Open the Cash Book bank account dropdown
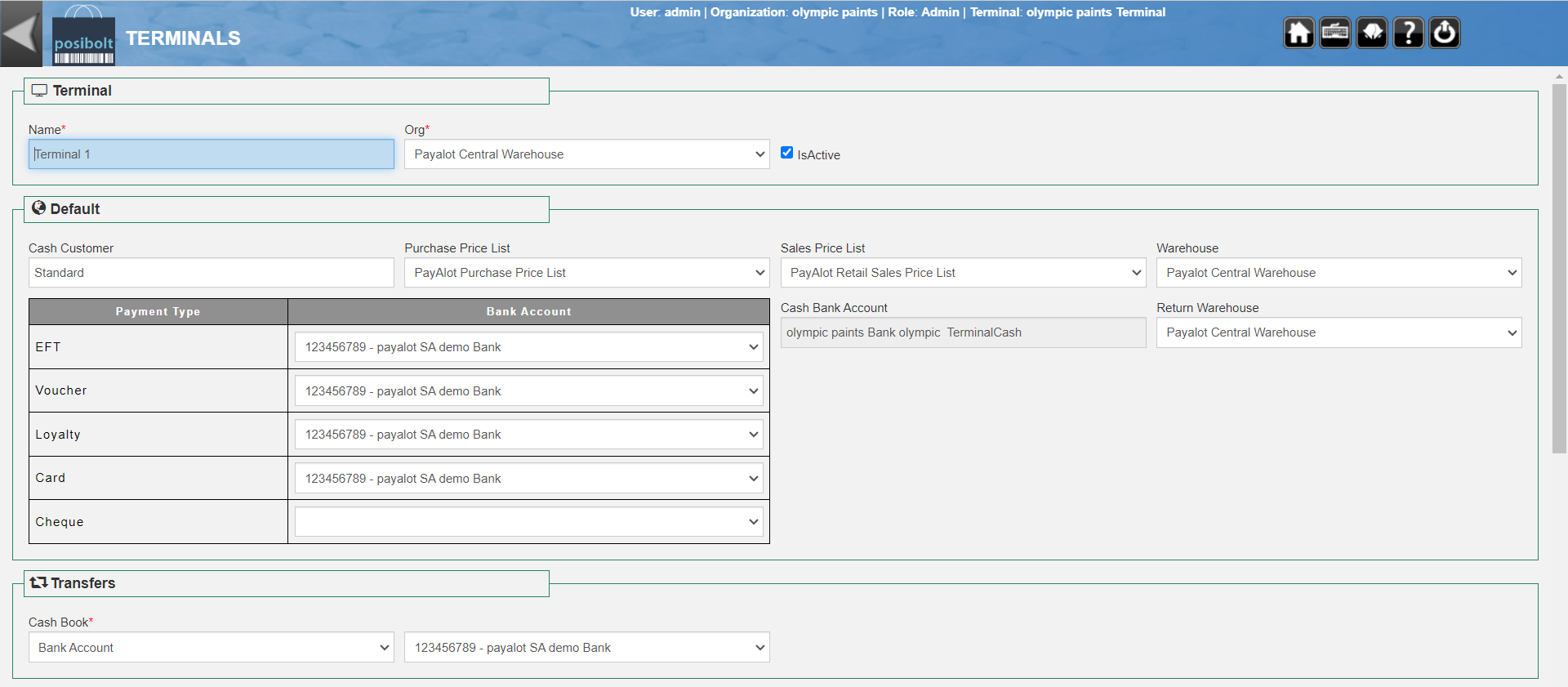Image resolution: width=1568 pixels, height=687 pixels. [x=587, y=648]
